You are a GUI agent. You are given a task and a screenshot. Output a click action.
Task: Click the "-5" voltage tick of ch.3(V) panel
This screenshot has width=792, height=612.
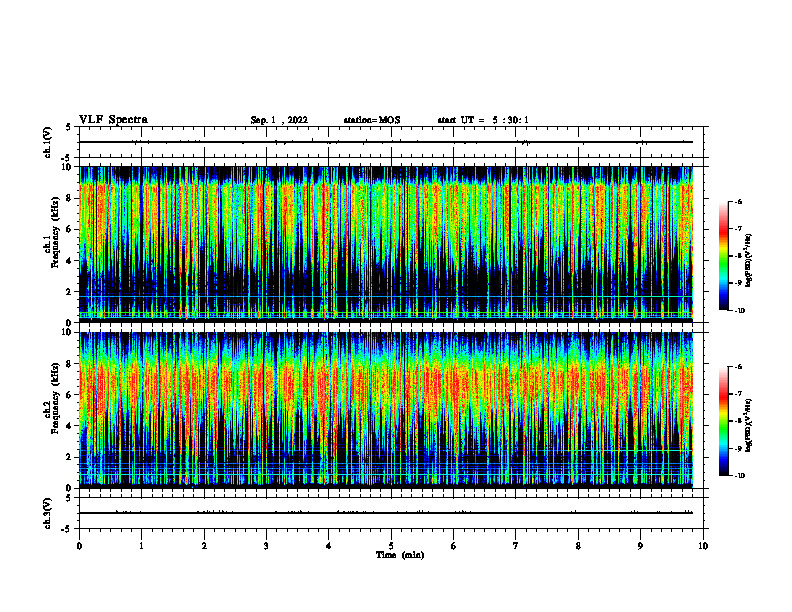click(x=67, y=529)
